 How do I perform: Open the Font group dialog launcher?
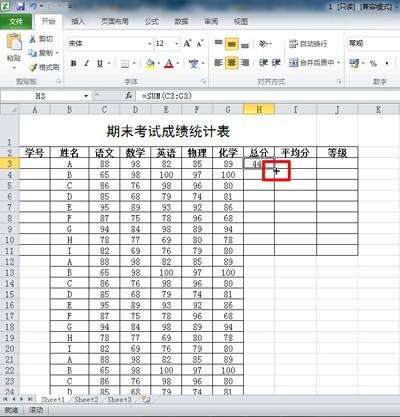click(203, 82)
